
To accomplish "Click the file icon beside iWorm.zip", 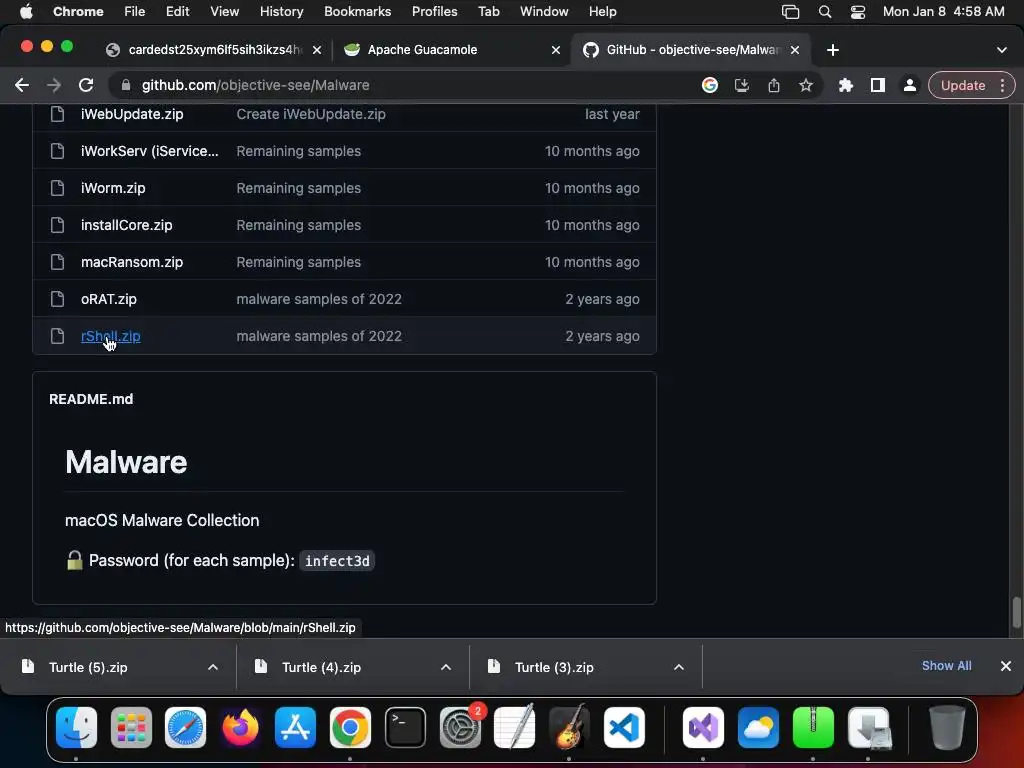I will (x=57, y=188).
